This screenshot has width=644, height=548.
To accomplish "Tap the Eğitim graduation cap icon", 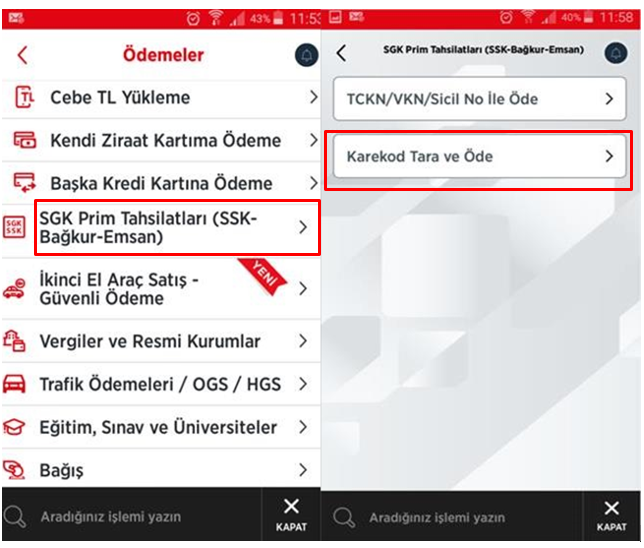I will [14, 427].
